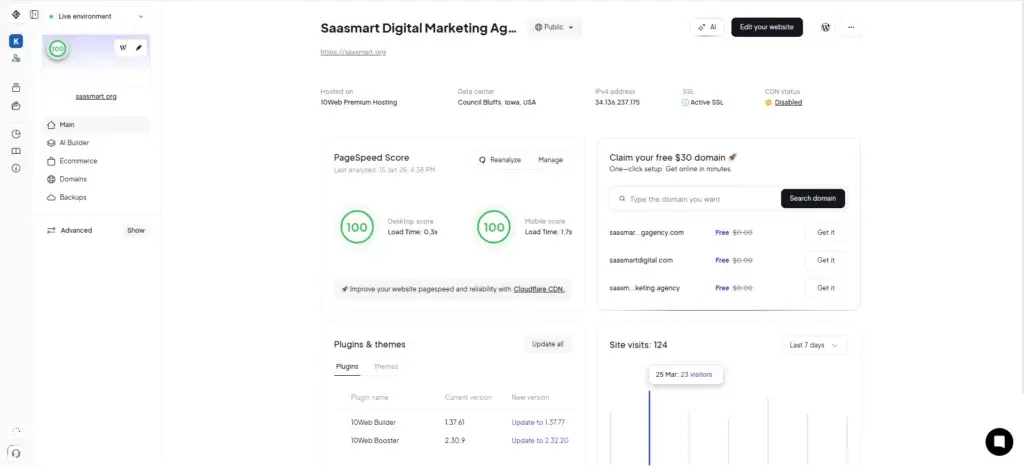Click the Disabled CDN status link
Image resolution: width=1024 pixels, height=467 pixels.
[x=788, y=103]
